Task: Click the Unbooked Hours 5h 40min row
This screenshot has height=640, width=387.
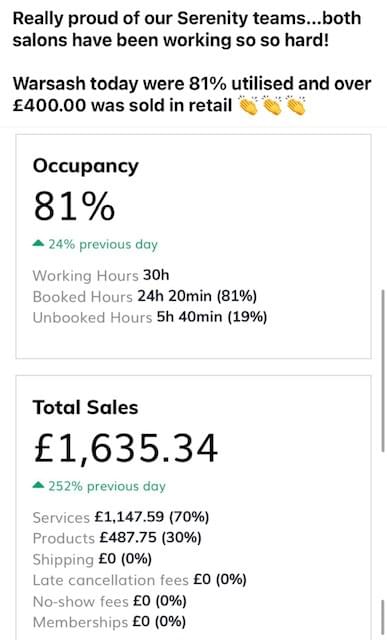Action: coord(150,317)
